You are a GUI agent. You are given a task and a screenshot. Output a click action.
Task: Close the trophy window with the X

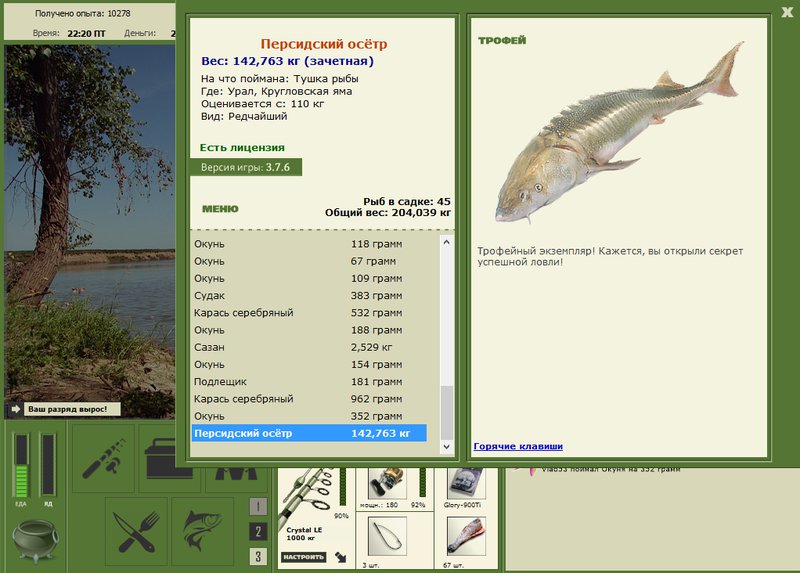coord(787,12)
